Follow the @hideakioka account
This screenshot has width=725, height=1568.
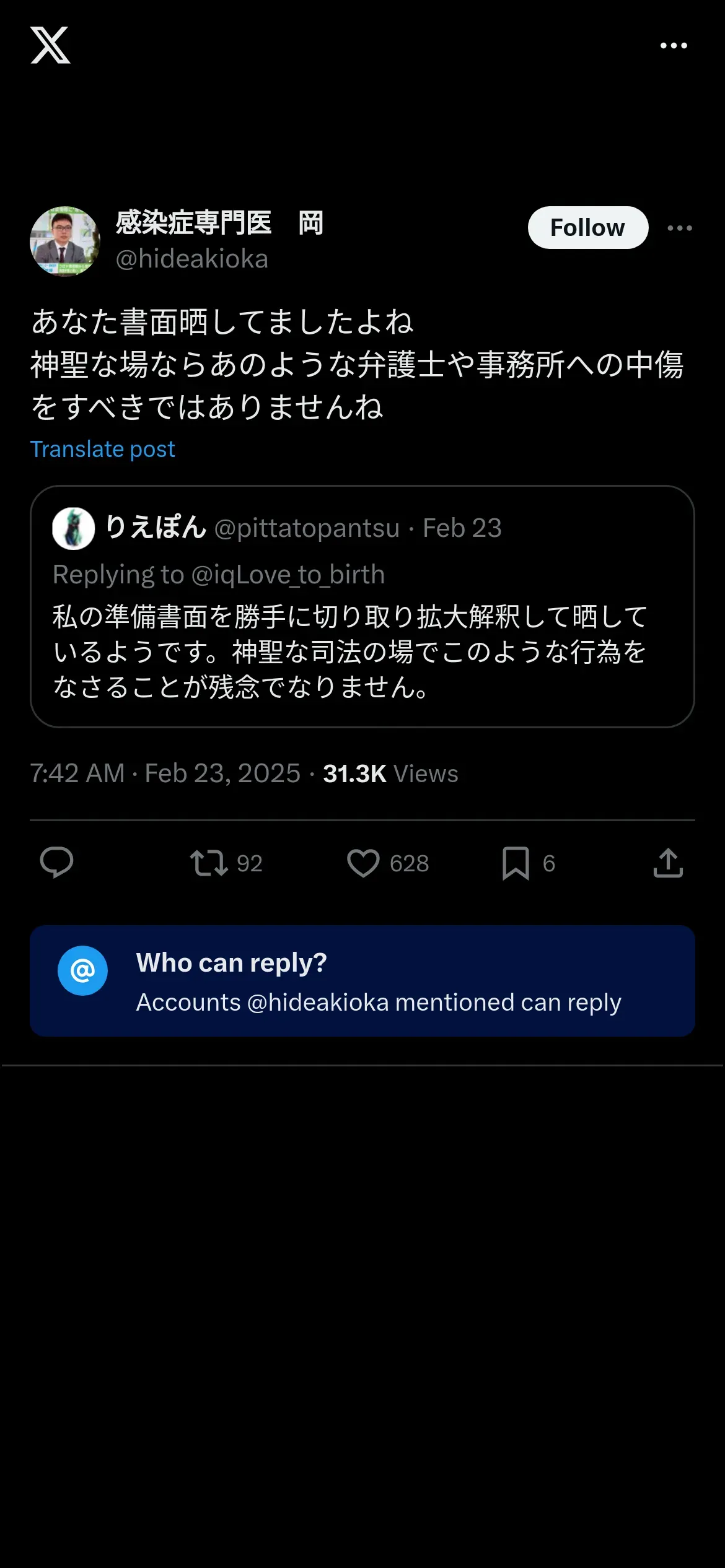click(x=587, y=228)
